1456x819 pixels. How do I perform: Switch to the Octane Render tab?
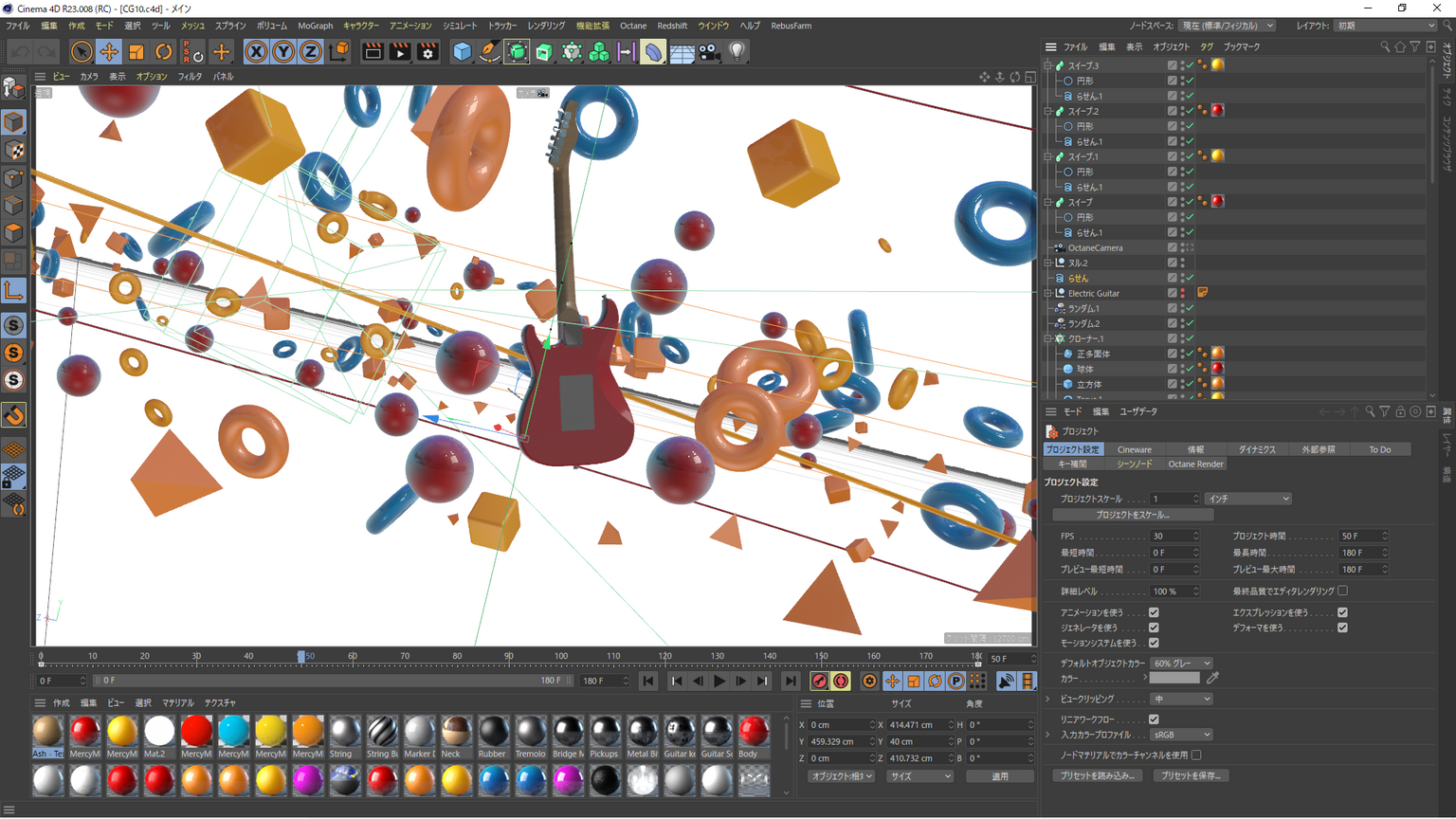pyautogui.click(x=1194, y=464)
